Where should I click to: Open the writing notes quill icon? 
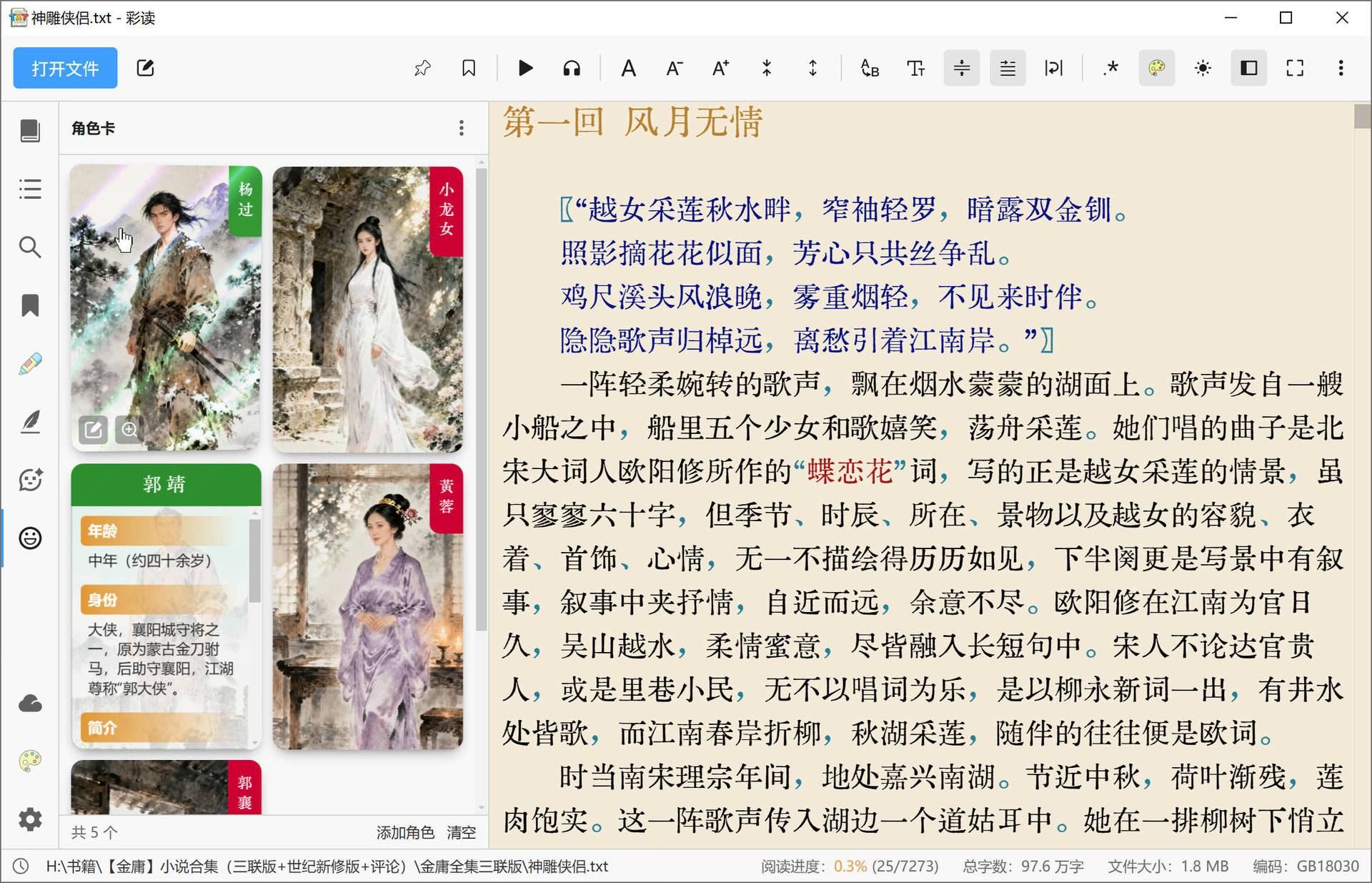tap(30, 422)
